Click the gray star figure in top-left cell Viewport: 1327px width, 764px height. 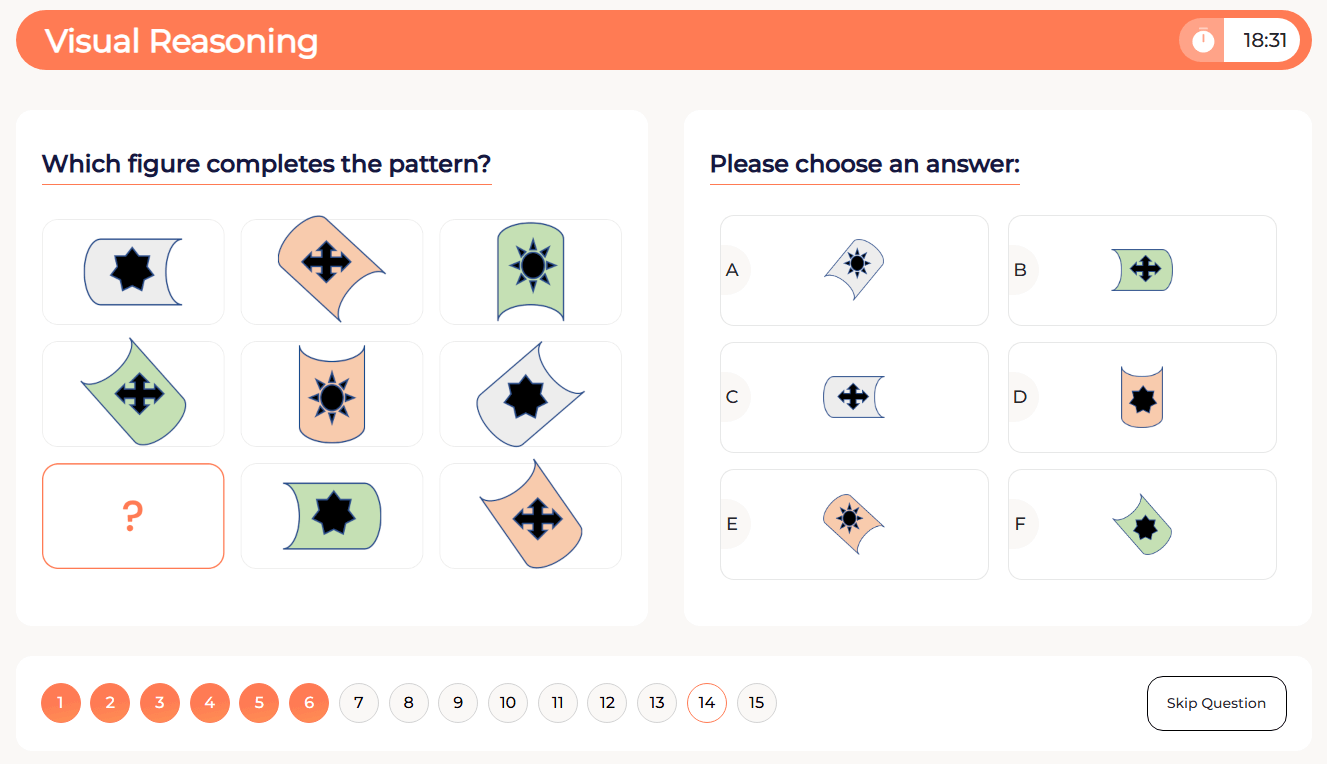click(x=133, y=271)
